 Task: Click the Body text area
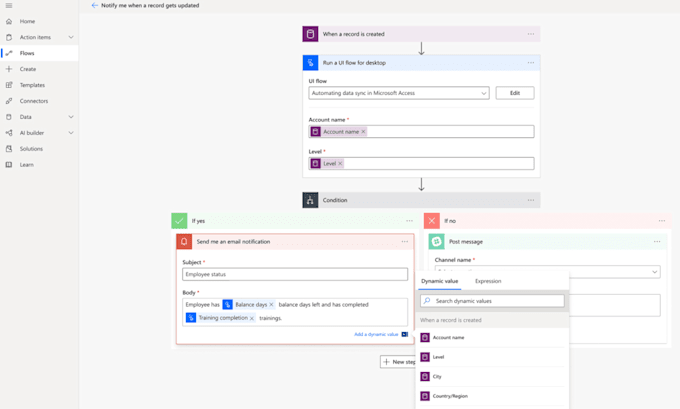[295, 312]
